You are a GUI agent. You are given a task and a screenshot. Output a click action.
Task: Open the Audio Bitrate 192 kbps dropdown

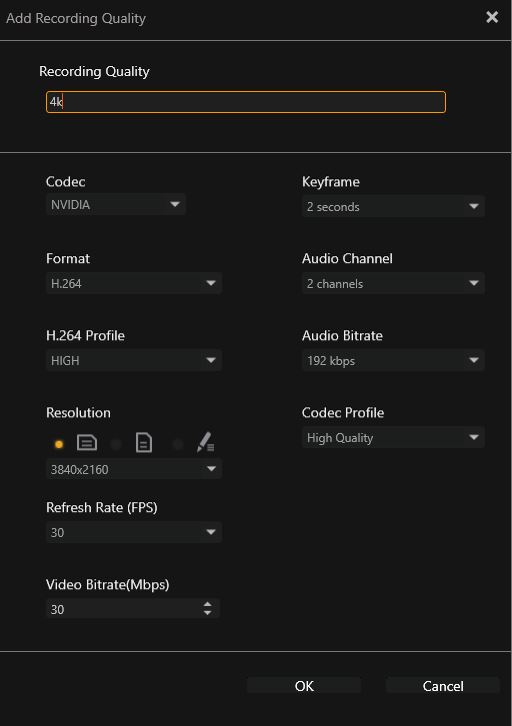coord(393,360)
